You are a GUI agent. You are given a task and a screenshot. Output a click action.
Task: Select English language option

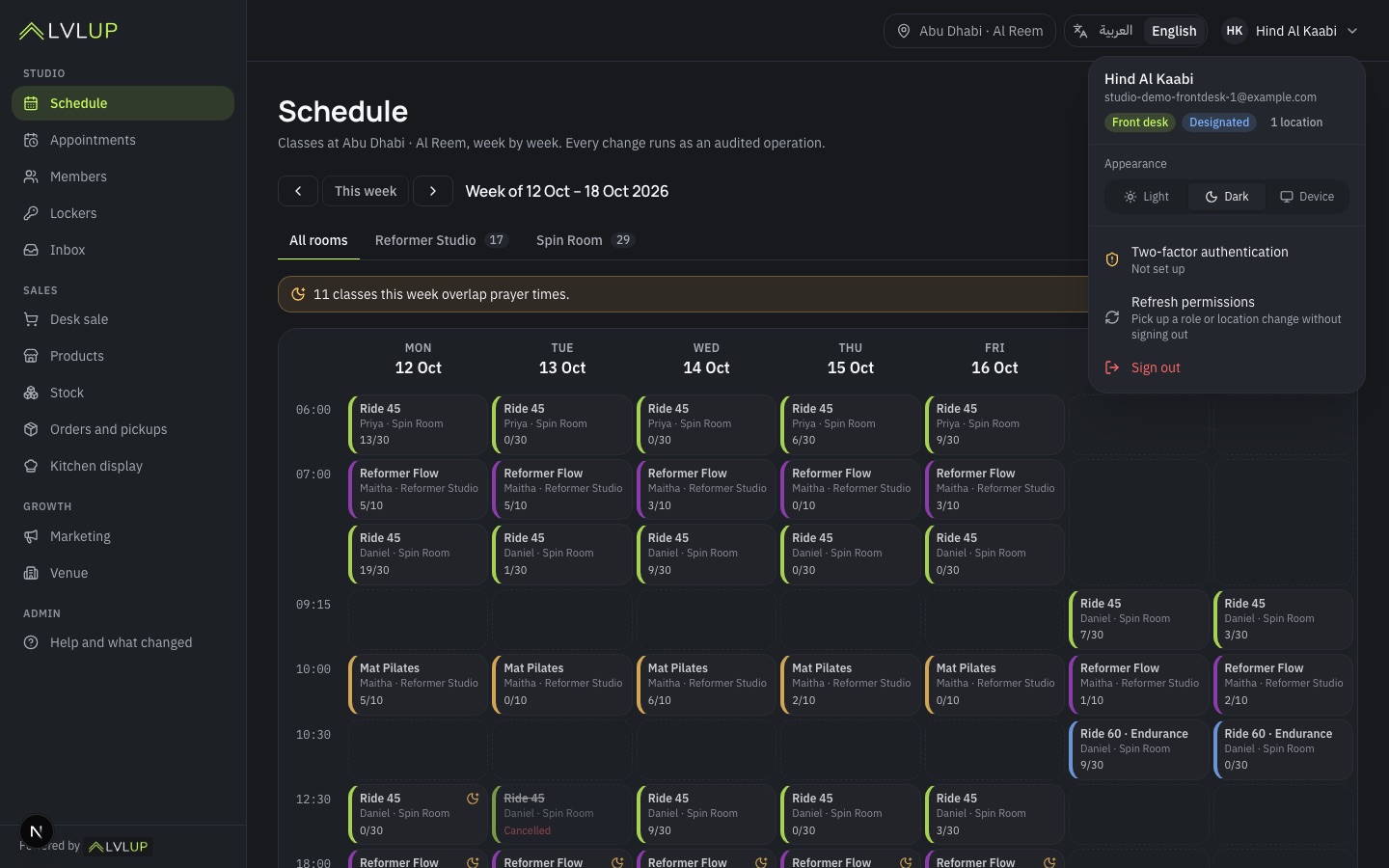(1174, 31)
